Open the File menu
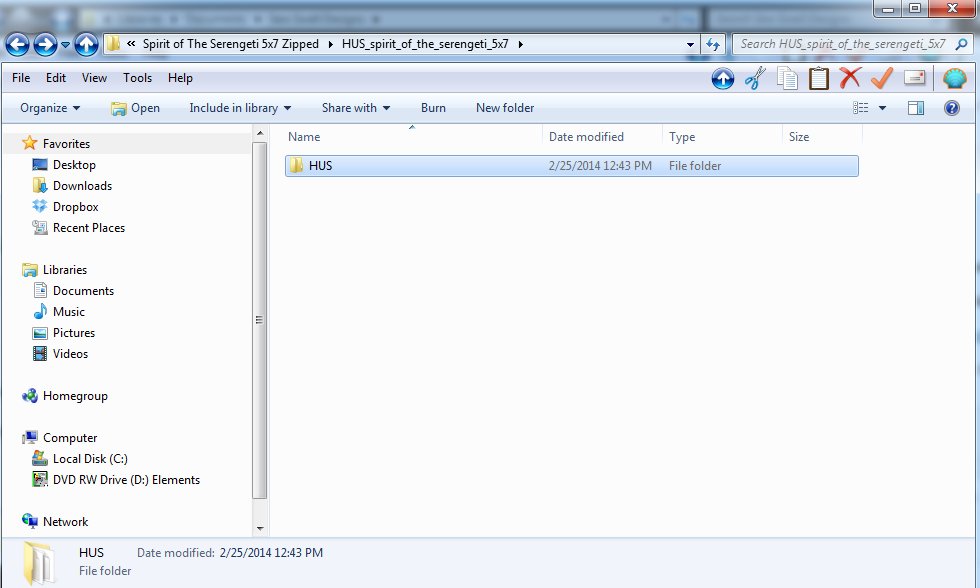The height and width of the screenshot is (588, 980). 21,78
